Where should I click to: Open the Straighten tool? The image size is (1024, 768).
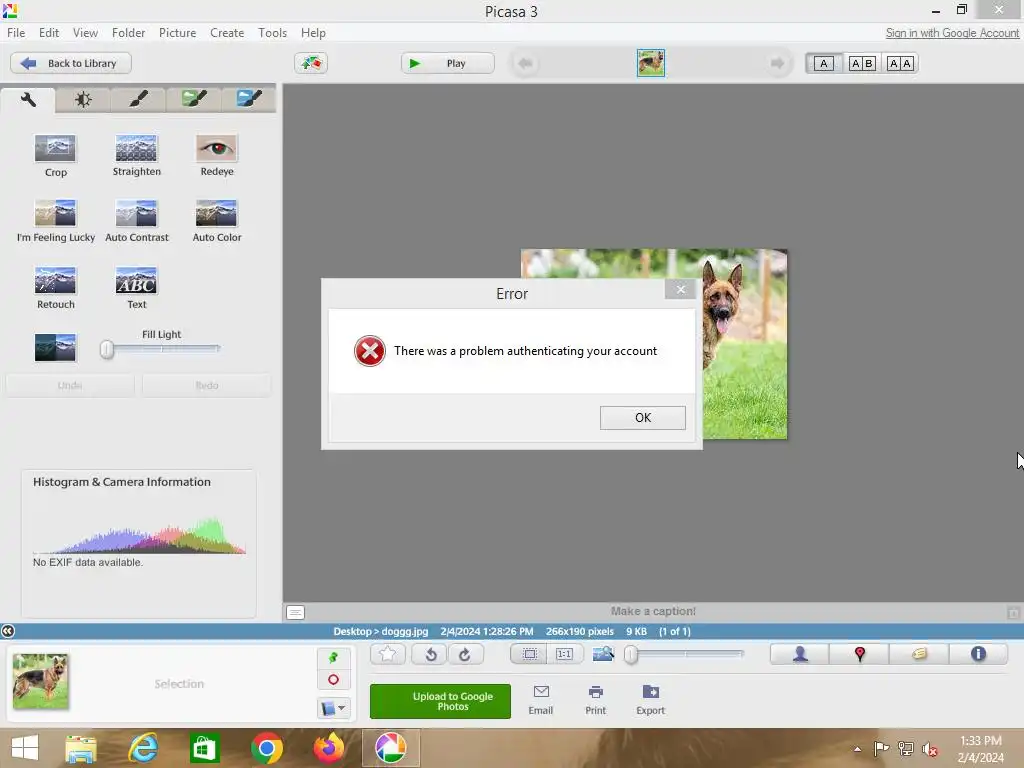pyautogui.click(x=136, y=155)
